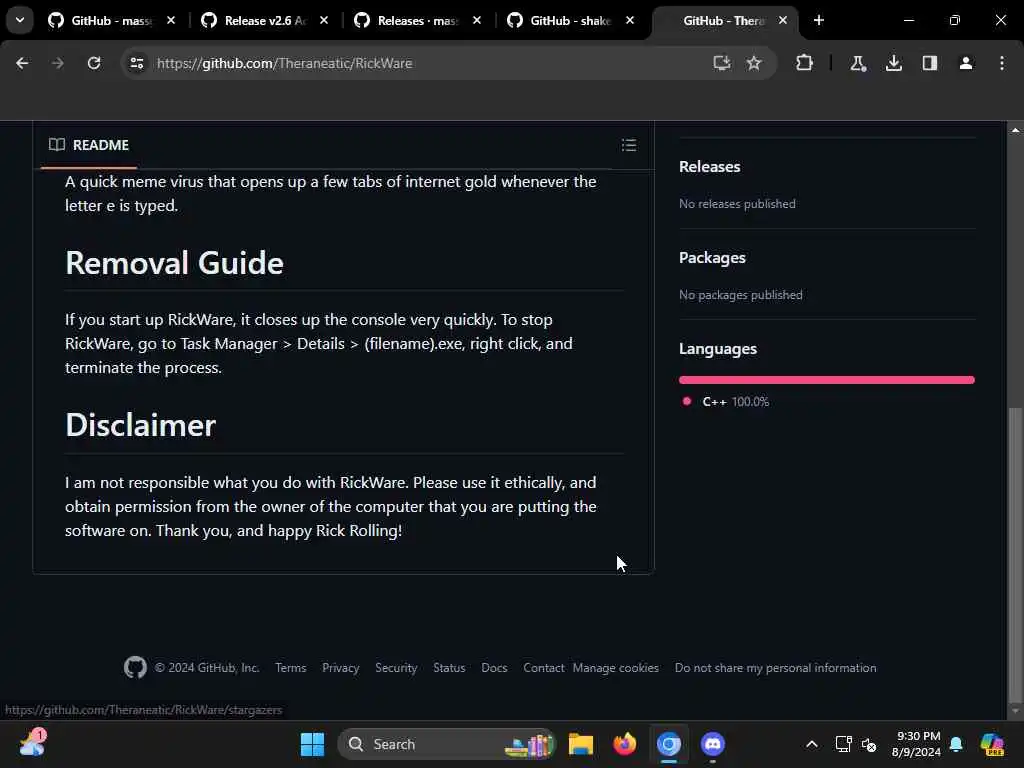Open the tab search dropdown arrow
The image size is (1024, 768).
(x=20, y=20)
